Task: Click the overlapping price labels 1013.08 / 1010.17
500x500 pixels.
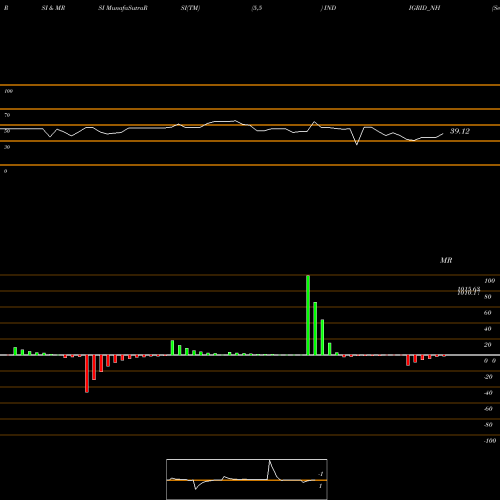Action: pos(469,291)
